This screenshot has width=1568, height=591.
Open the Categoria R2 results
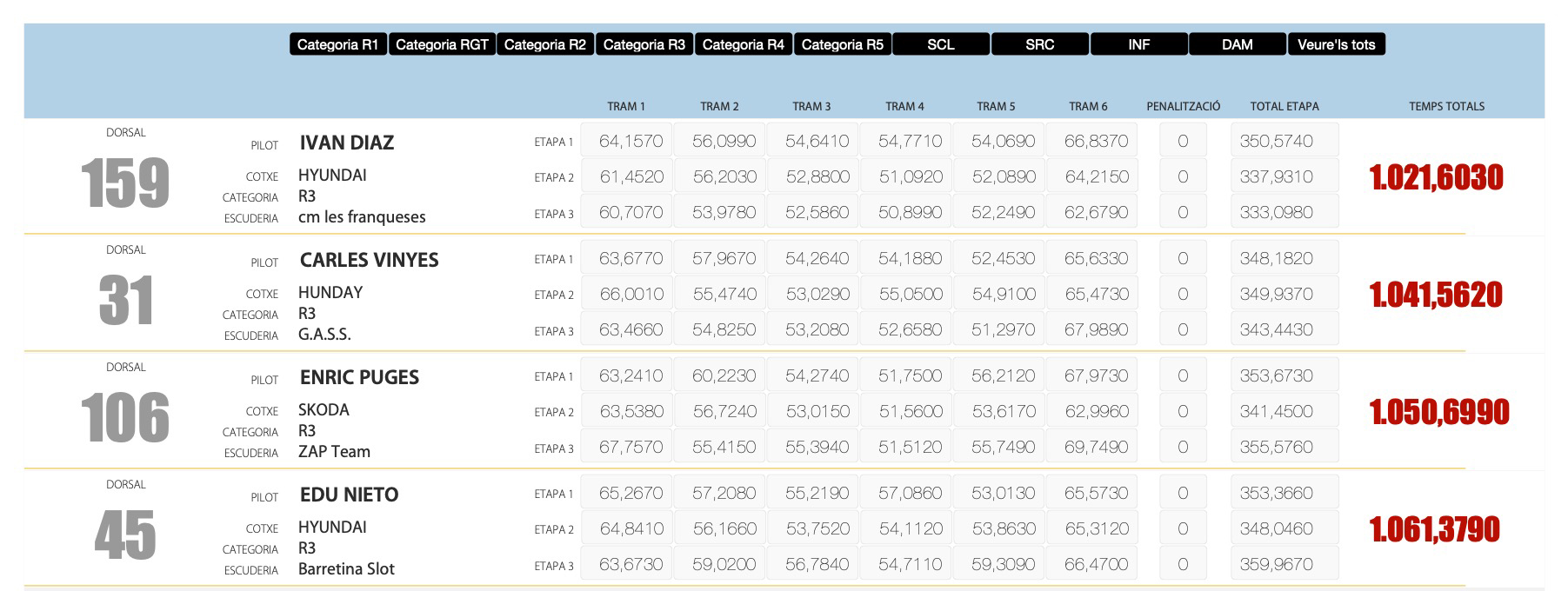tap(544, 44)
